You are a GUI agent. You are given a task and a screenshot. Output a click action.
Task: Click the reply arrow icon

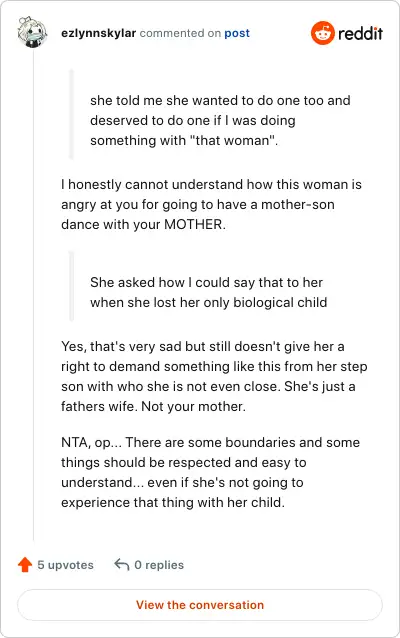[122, 564]
